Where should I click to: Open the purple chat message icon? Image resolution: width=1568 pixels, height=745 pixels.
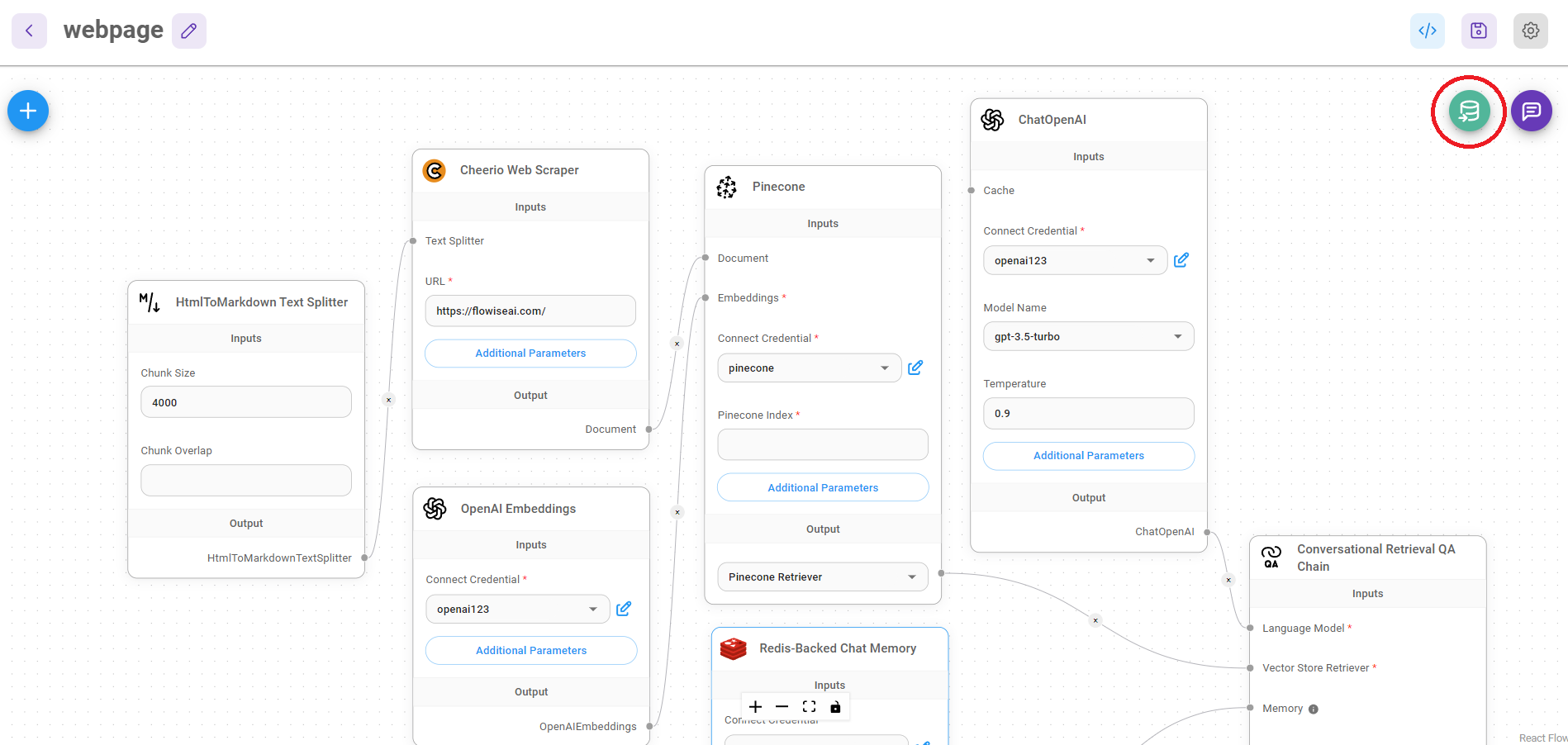click(x=1531, y=111)
